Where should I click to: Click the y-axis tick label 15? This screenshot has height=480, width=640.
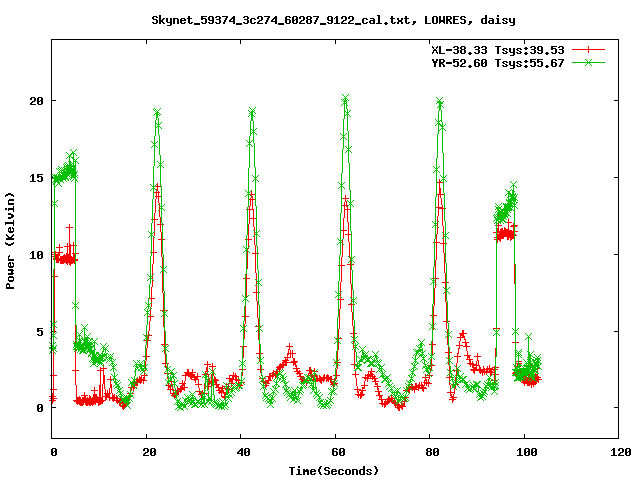(36, 178)
